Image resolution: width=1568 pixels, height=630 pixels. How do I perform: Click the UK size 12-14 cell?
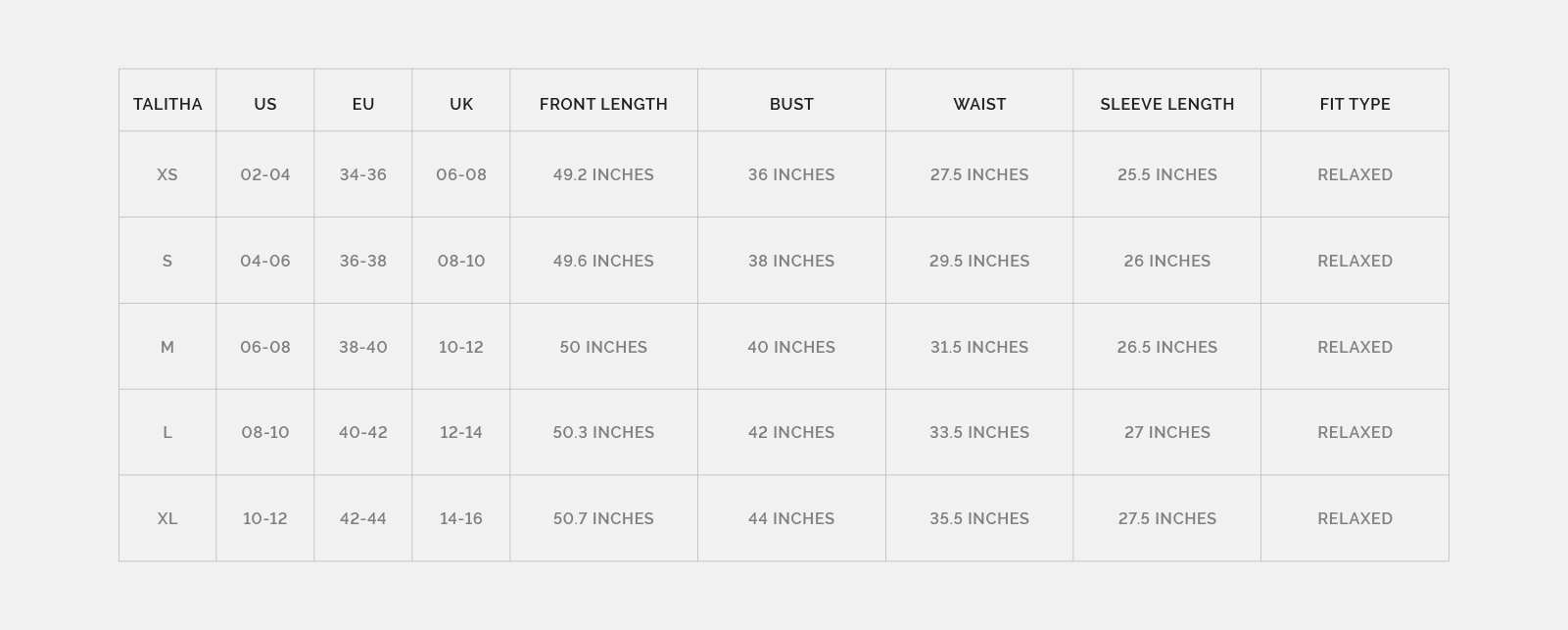[x=461, y=432]
